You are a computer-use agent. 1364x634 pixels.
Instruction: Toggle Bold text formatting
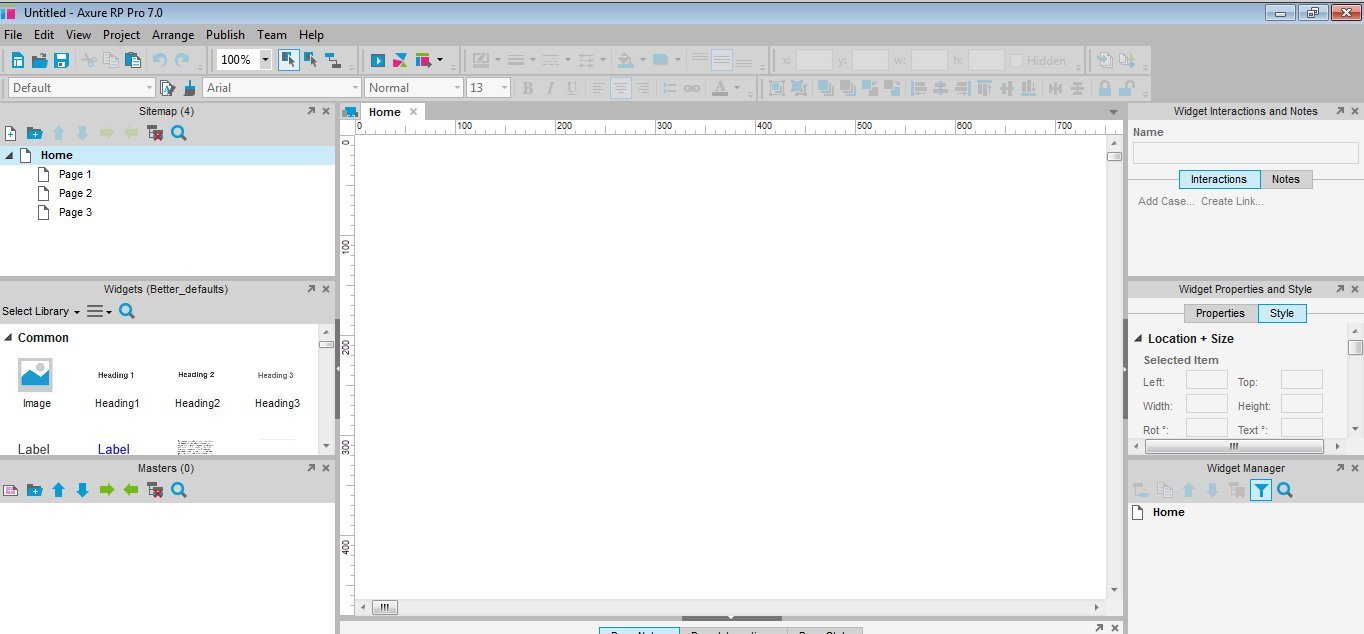(528, 88)
